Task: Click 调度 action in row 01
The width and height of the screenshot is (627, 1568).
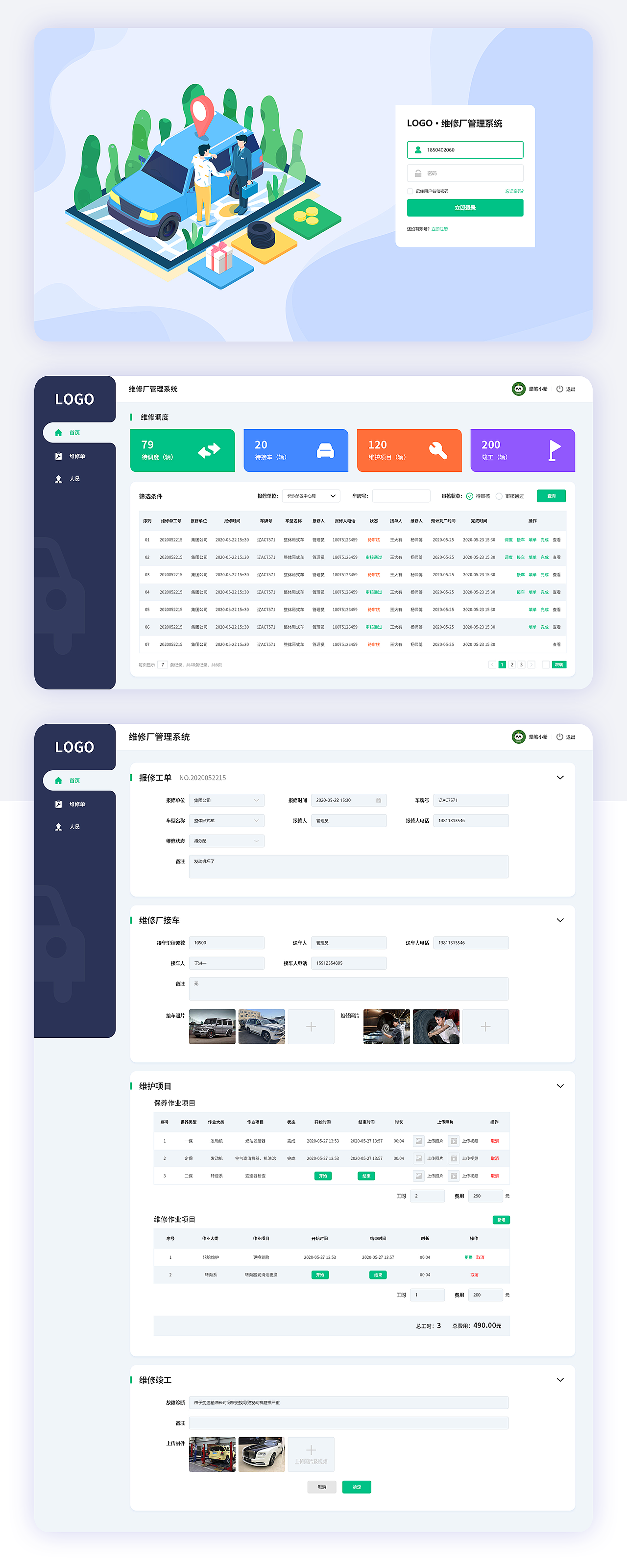Action: coord(508,540)
